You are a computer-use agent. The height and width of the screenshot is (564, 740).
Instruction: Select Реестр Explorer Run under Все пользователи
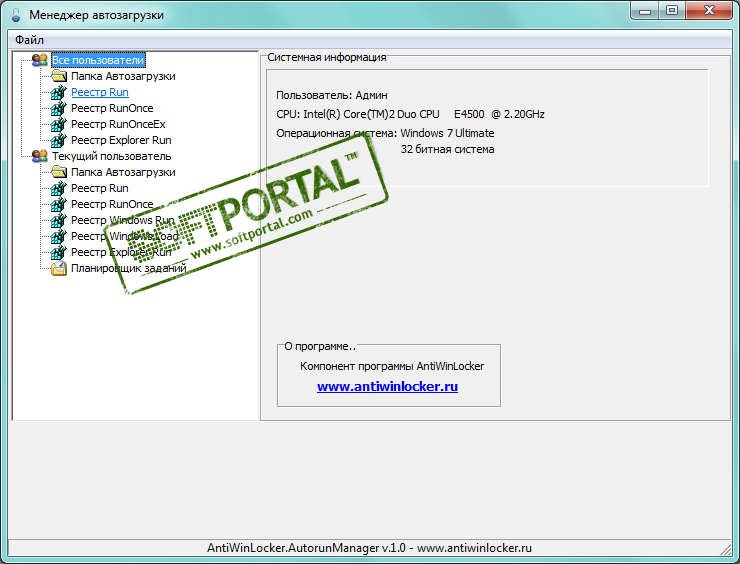point(121,140)
